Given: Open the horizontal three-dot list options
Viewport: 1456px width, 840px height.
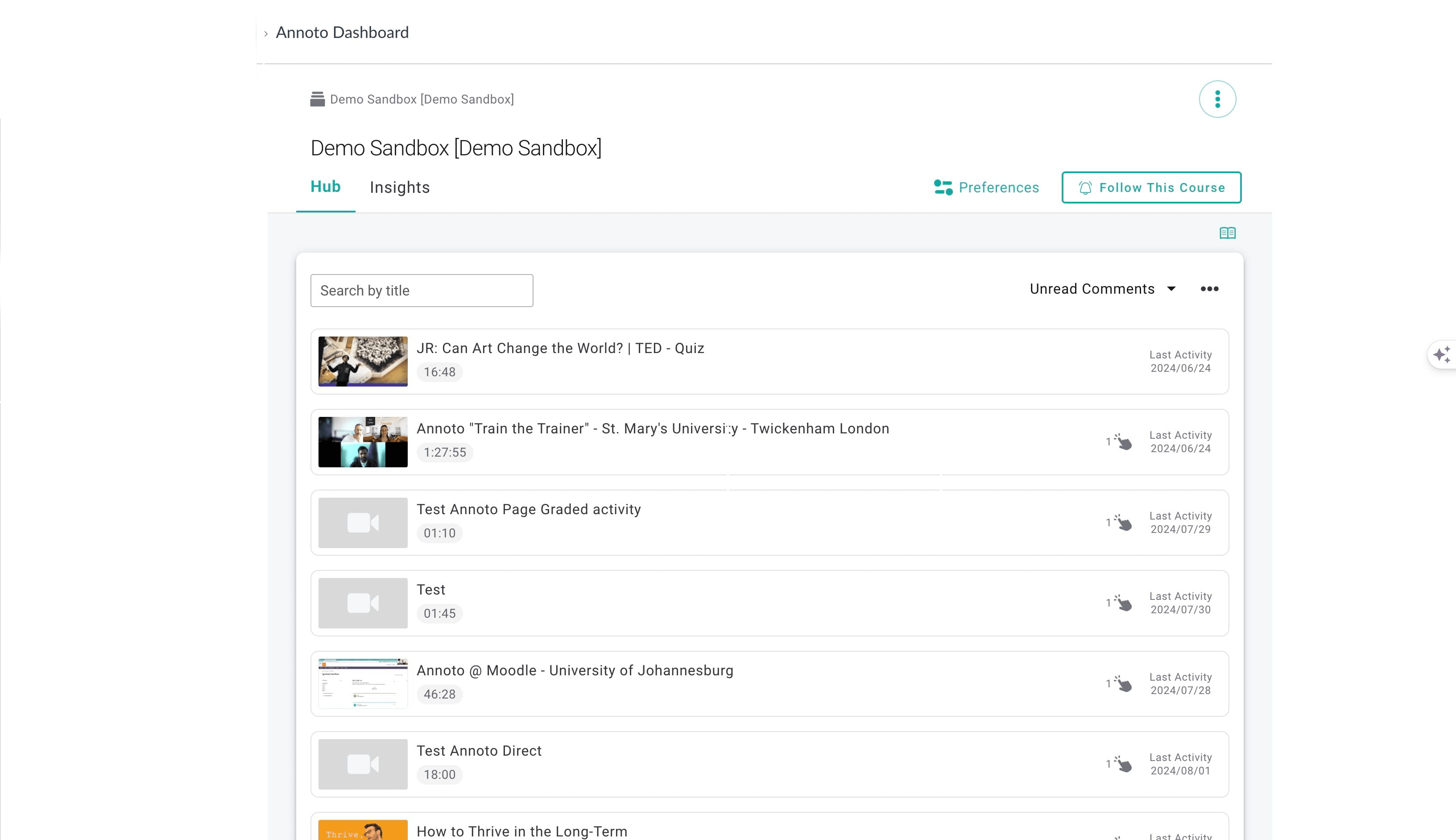Looking at the screenshot, I should click(x=1209, y=289).
